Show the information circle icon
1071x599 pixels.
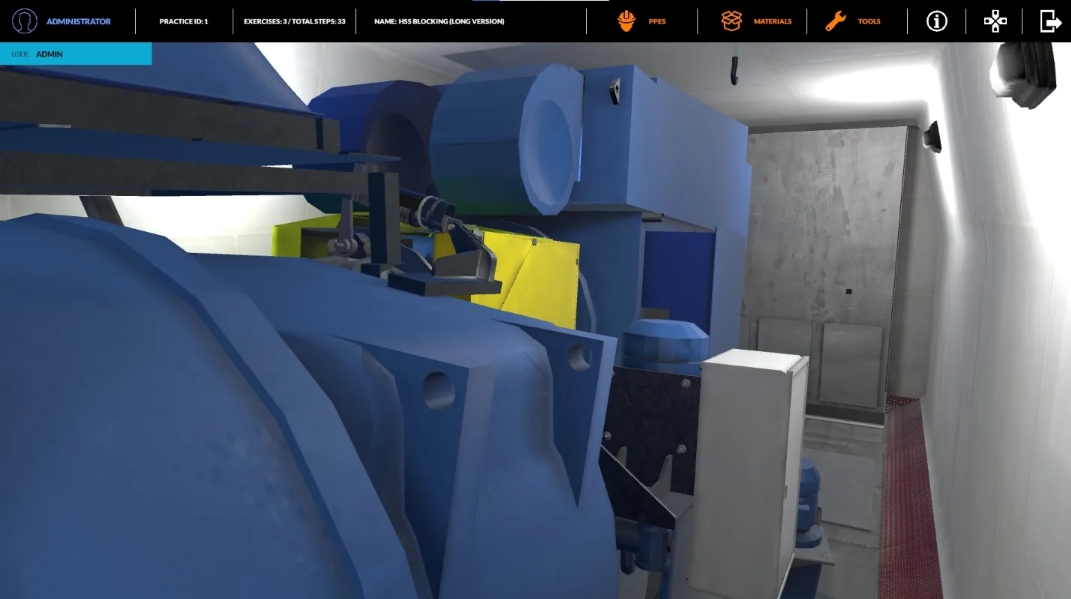coord(936,21)
